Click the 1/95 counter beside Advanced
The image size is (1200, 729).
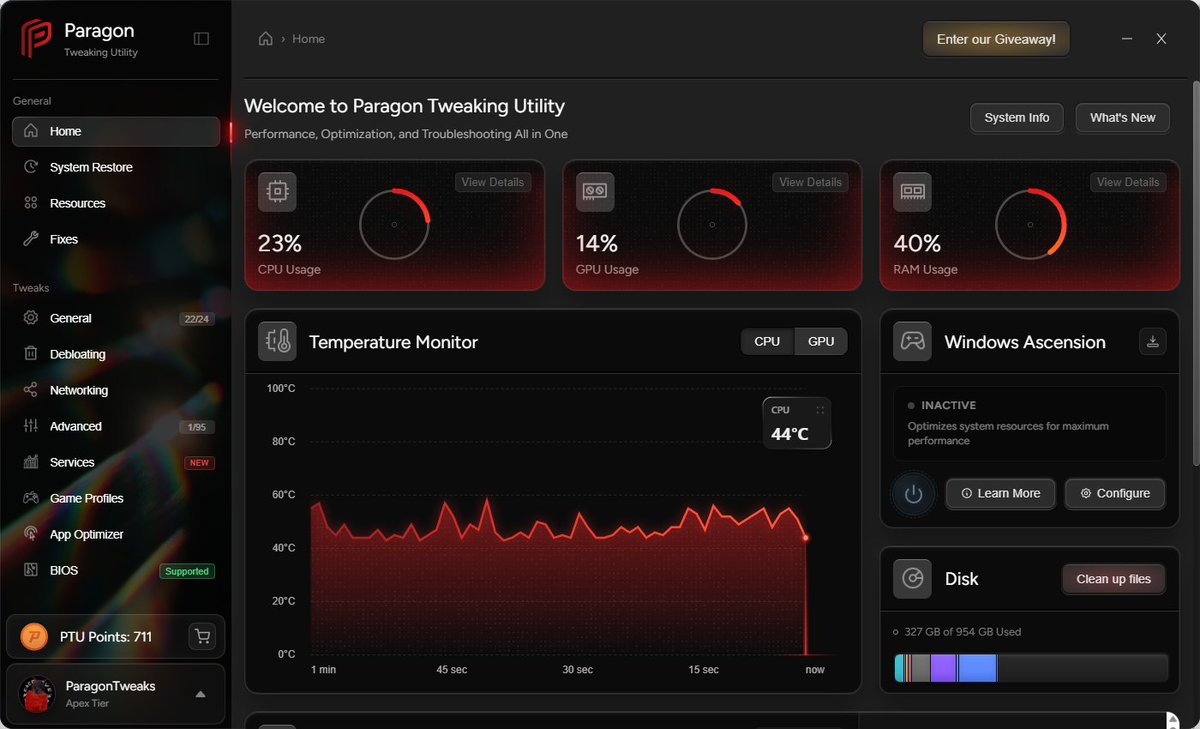[197, 427]
